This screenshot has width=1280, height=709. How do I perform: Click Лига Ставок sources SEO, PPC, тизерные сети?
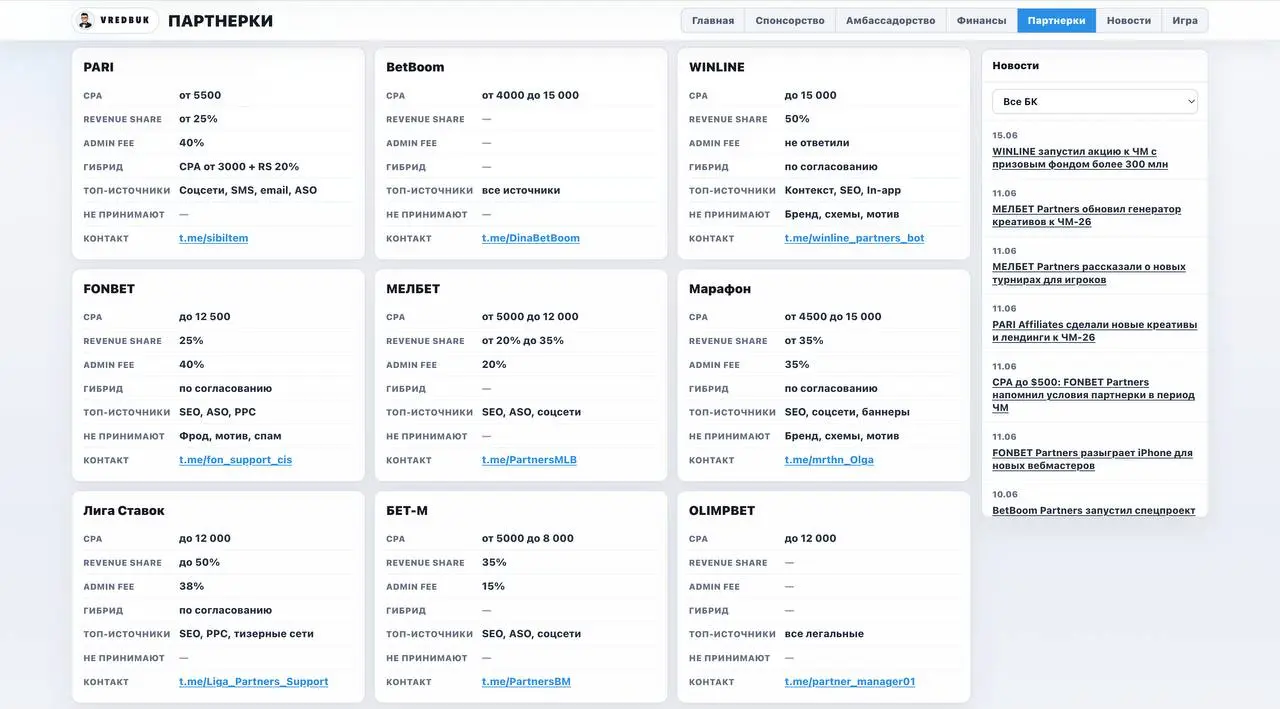pos(246,634)
